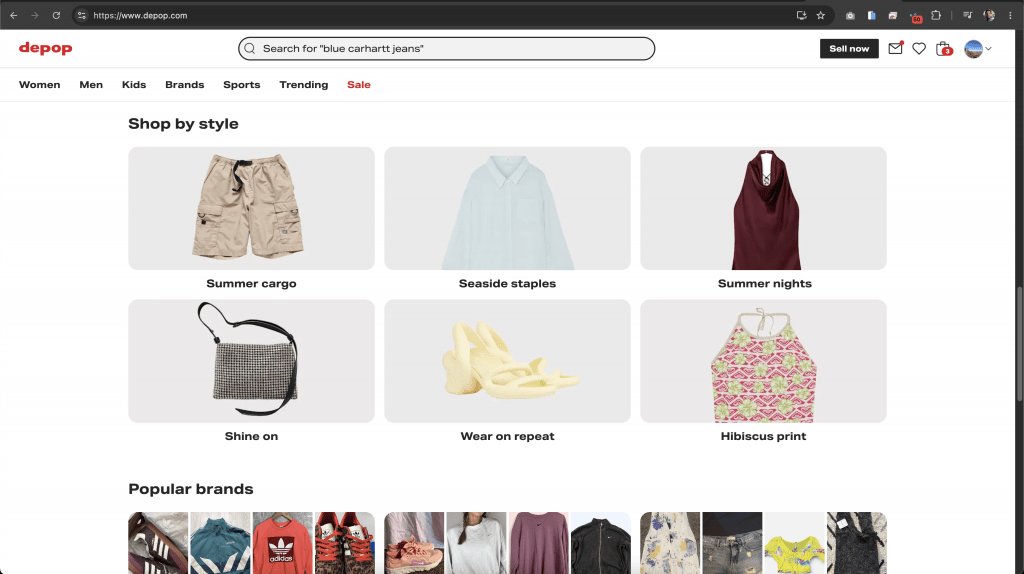The width and height of the screenshot is (1024, 574).
Task: Open the media controls icon
Action: 968,15
